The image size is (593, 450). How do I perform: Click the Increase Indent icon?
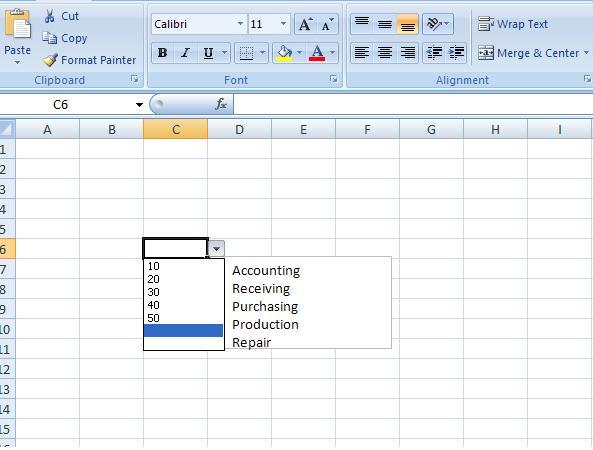coord(456,53)
